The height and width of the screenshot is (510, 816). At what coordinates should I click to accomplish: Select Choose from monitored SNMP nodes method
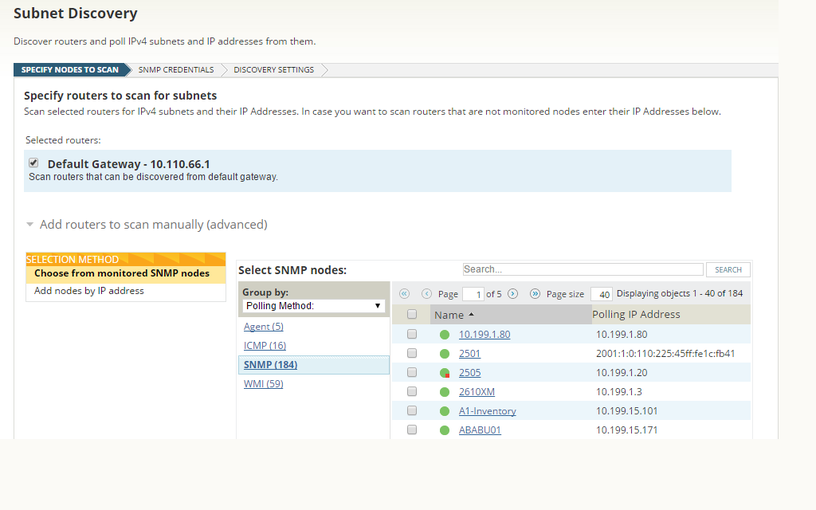[122, 273]
